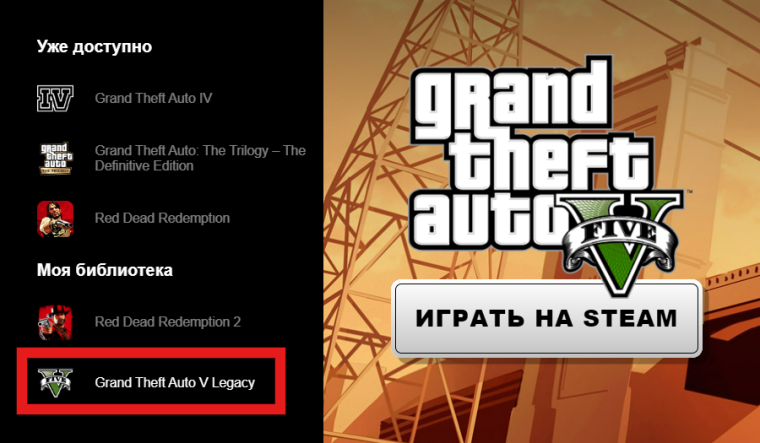760x443 pixels.
Task: Click the ИГРАТЬ НА STEAM button
Action: point(547,318)
